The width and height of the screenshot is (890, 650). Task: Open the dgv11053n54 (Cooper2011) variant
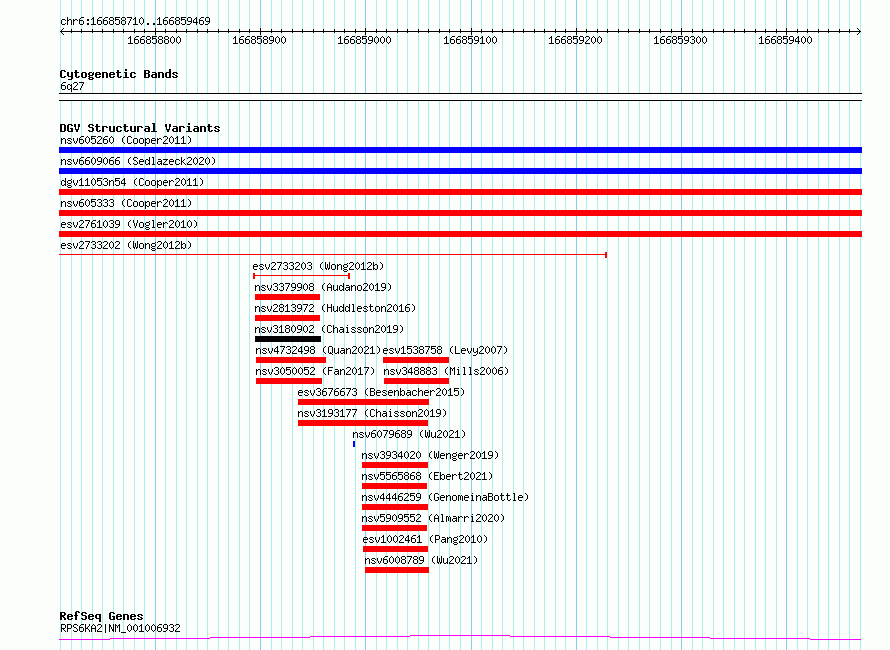coord(132,182)
